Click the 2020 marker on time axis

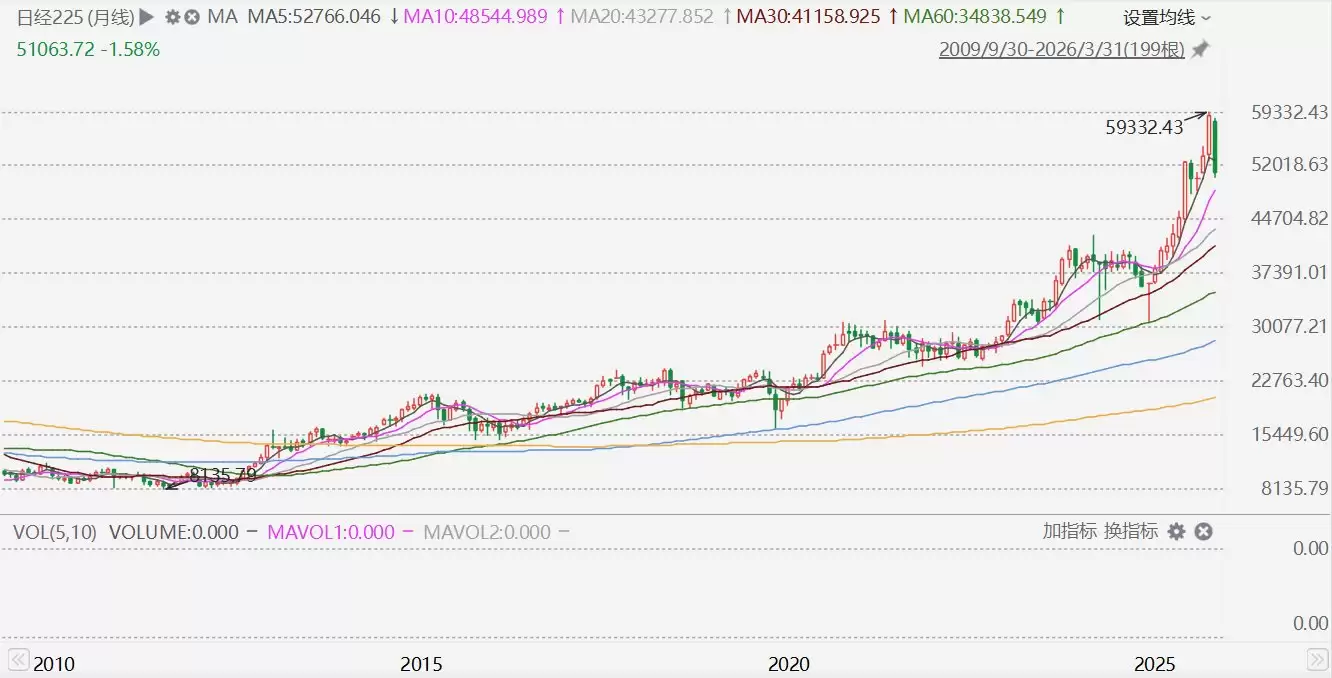pos(789,664)
